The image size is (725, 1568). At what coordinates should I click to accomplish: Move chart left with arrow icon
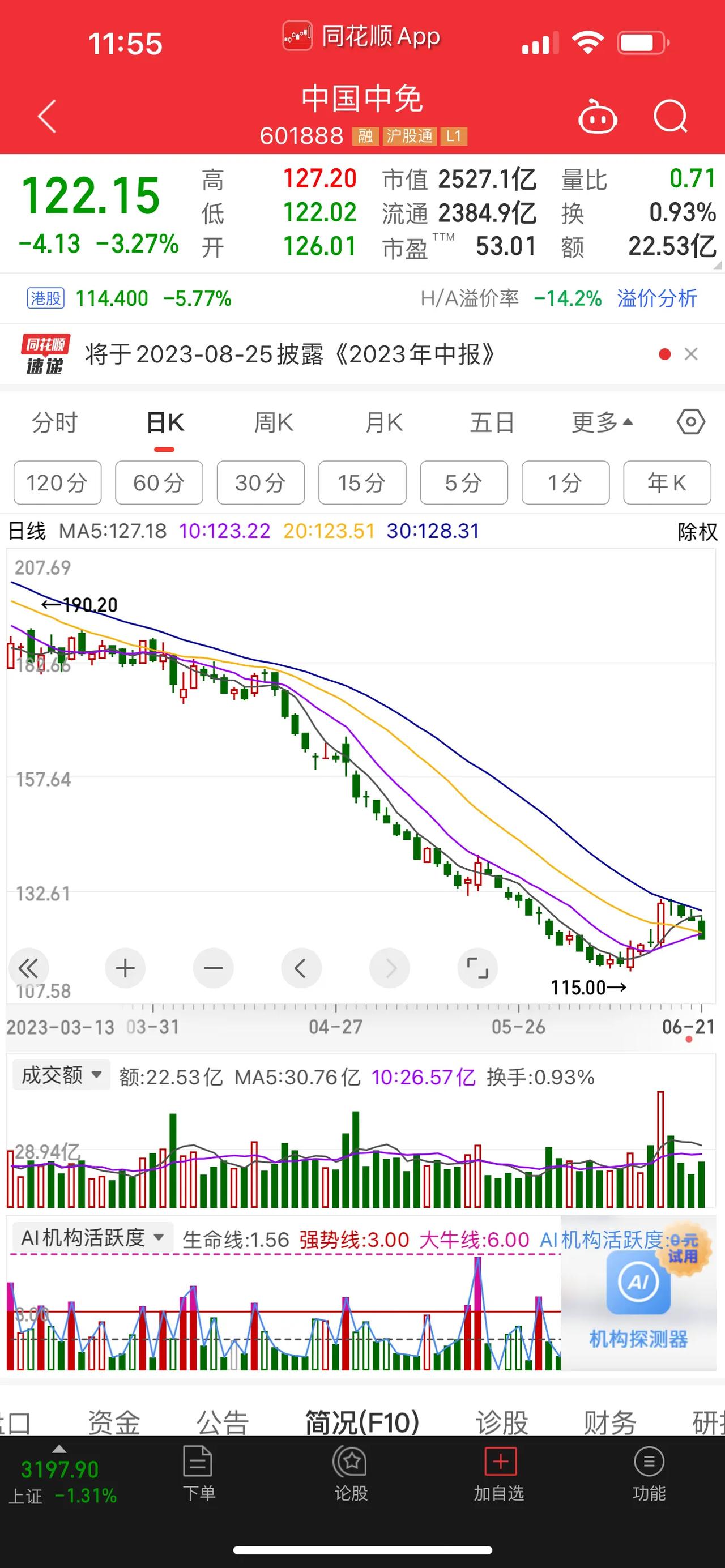click(x=301, y=968)
